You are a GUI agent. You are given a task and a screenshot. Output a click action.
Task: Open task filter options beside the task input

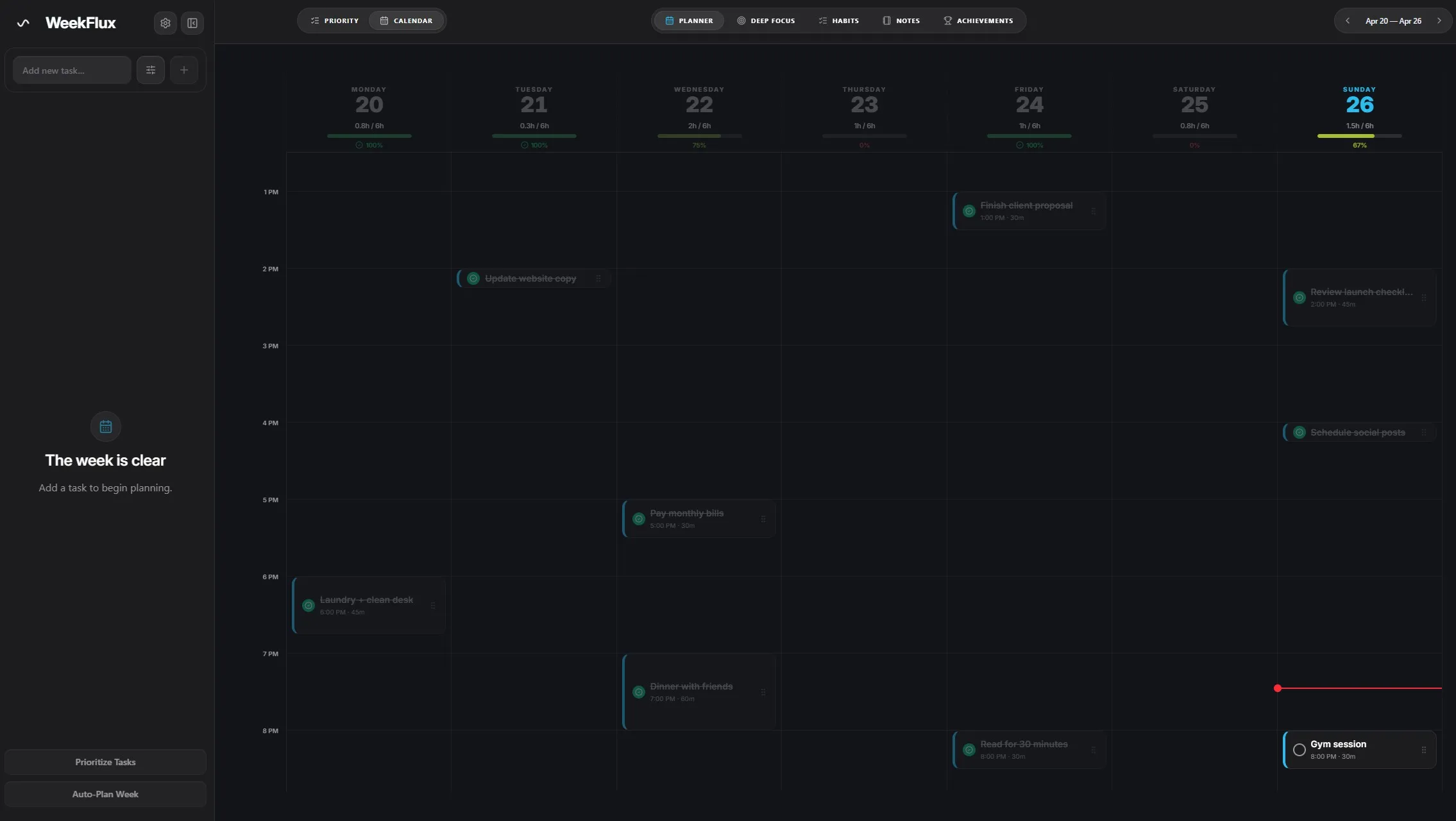pyautogui.click(x=151, y=70)
